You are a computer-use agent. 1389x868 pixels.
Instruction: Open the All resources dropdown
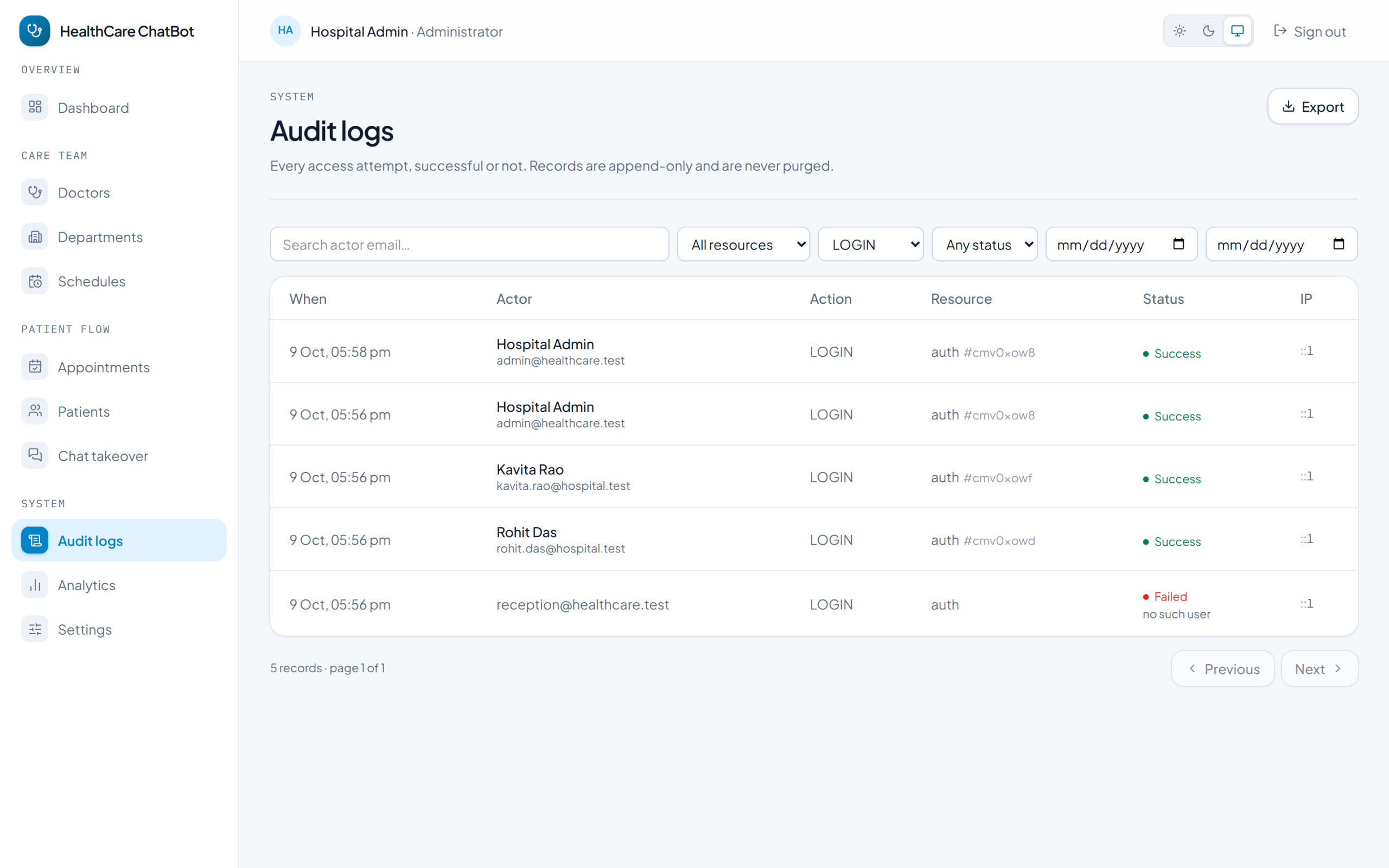743,245
